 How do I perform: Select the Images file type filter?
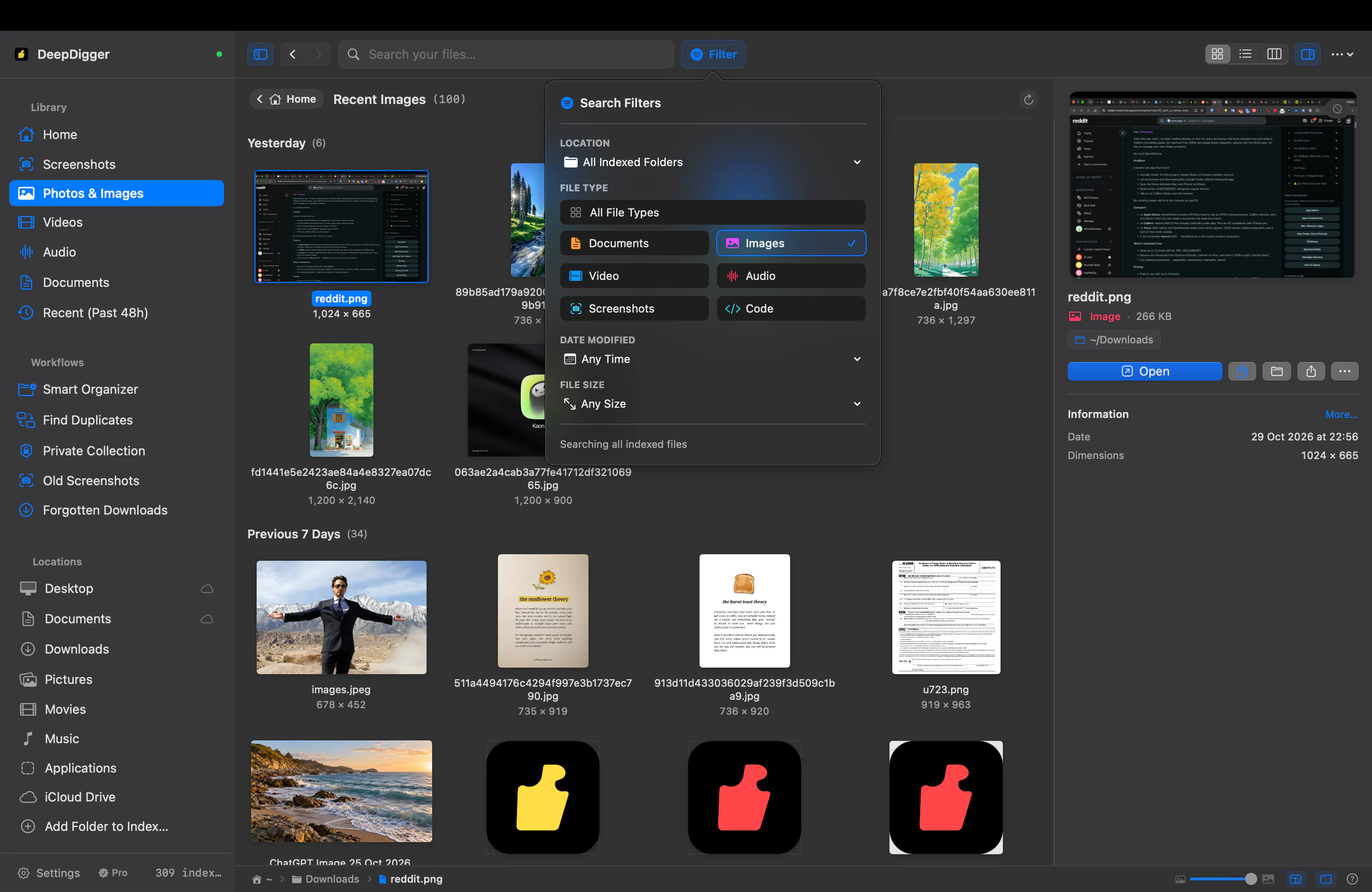791,243
